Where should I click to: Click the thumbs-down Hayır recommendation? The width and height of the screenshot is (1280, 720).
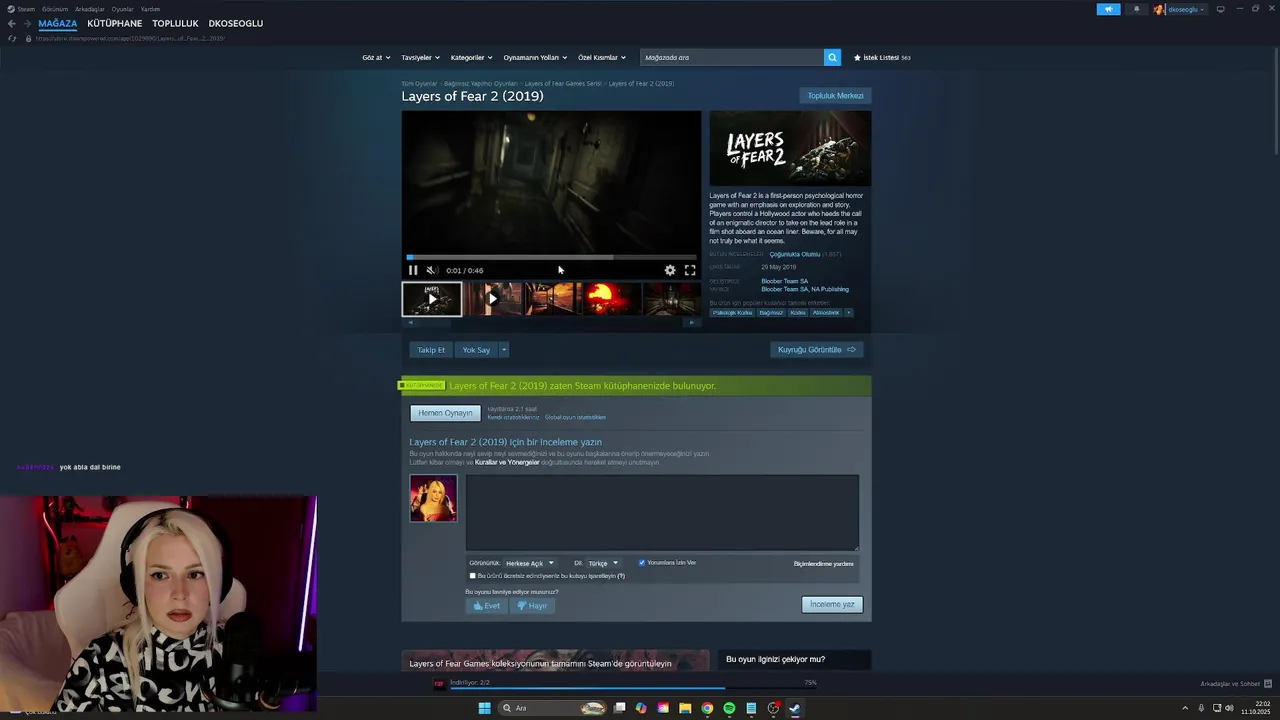(x=532, y=606)
